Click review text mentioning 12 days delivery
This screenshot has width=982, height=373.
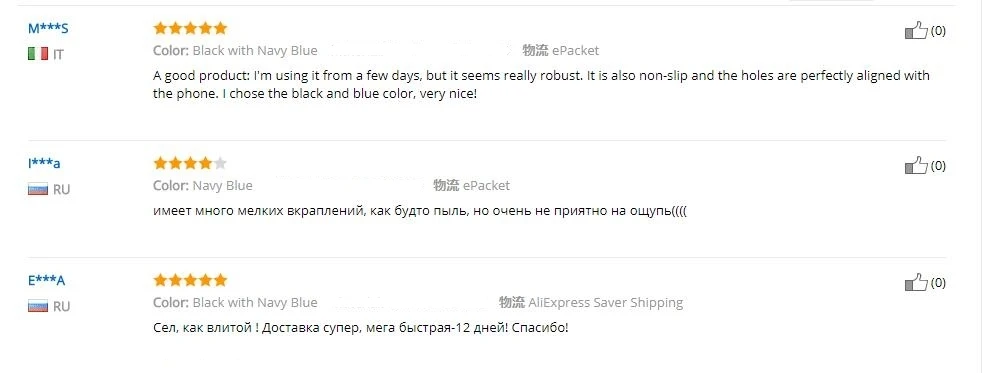click(361, 328)
